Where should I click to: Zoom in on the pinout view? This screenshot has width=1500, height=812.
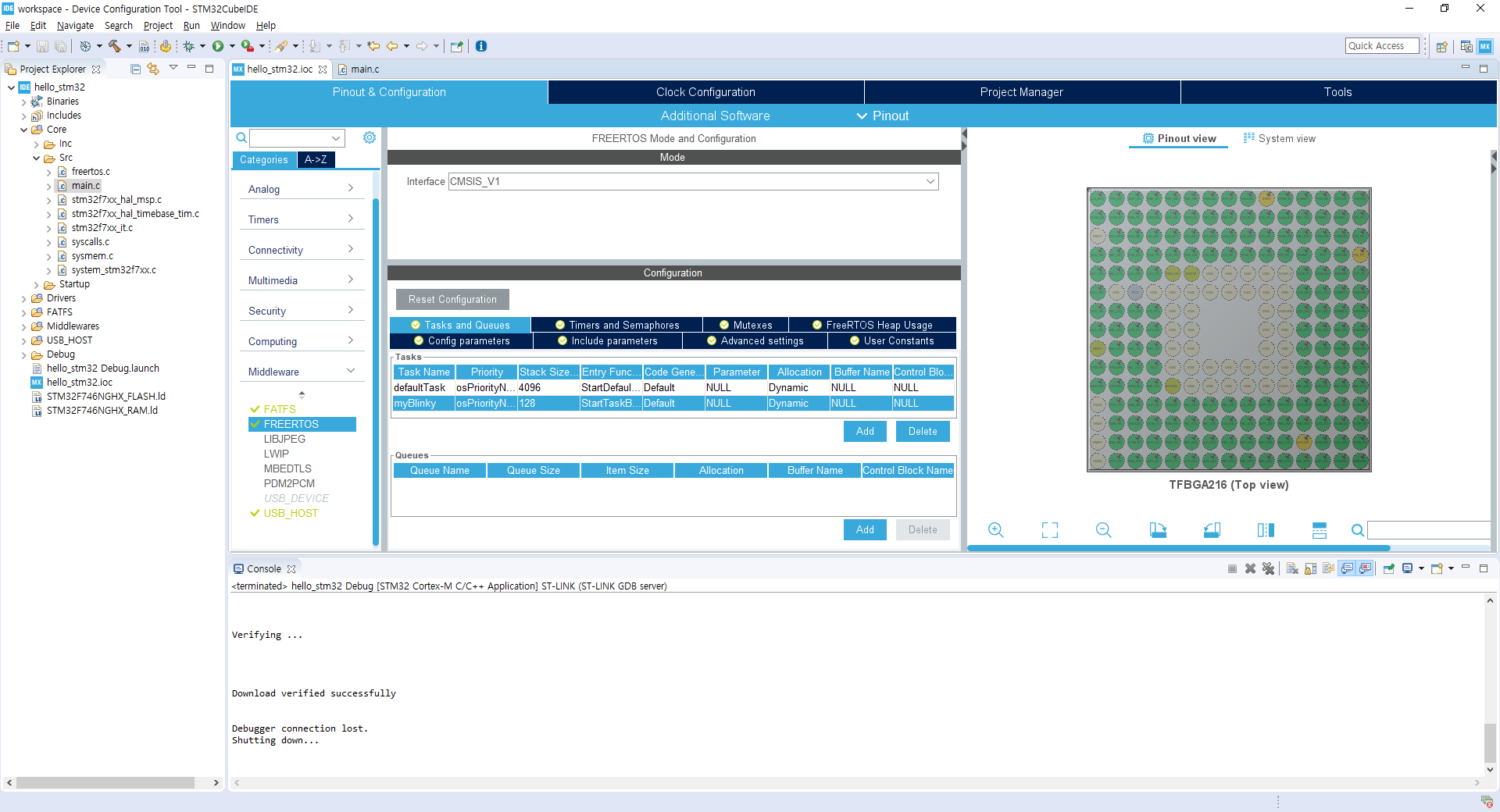point(995,530)
